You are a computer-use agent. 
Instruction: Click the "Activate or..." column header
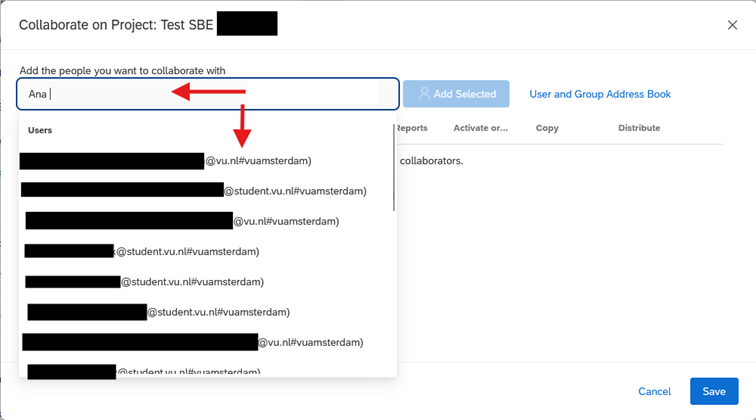(480, 128)
